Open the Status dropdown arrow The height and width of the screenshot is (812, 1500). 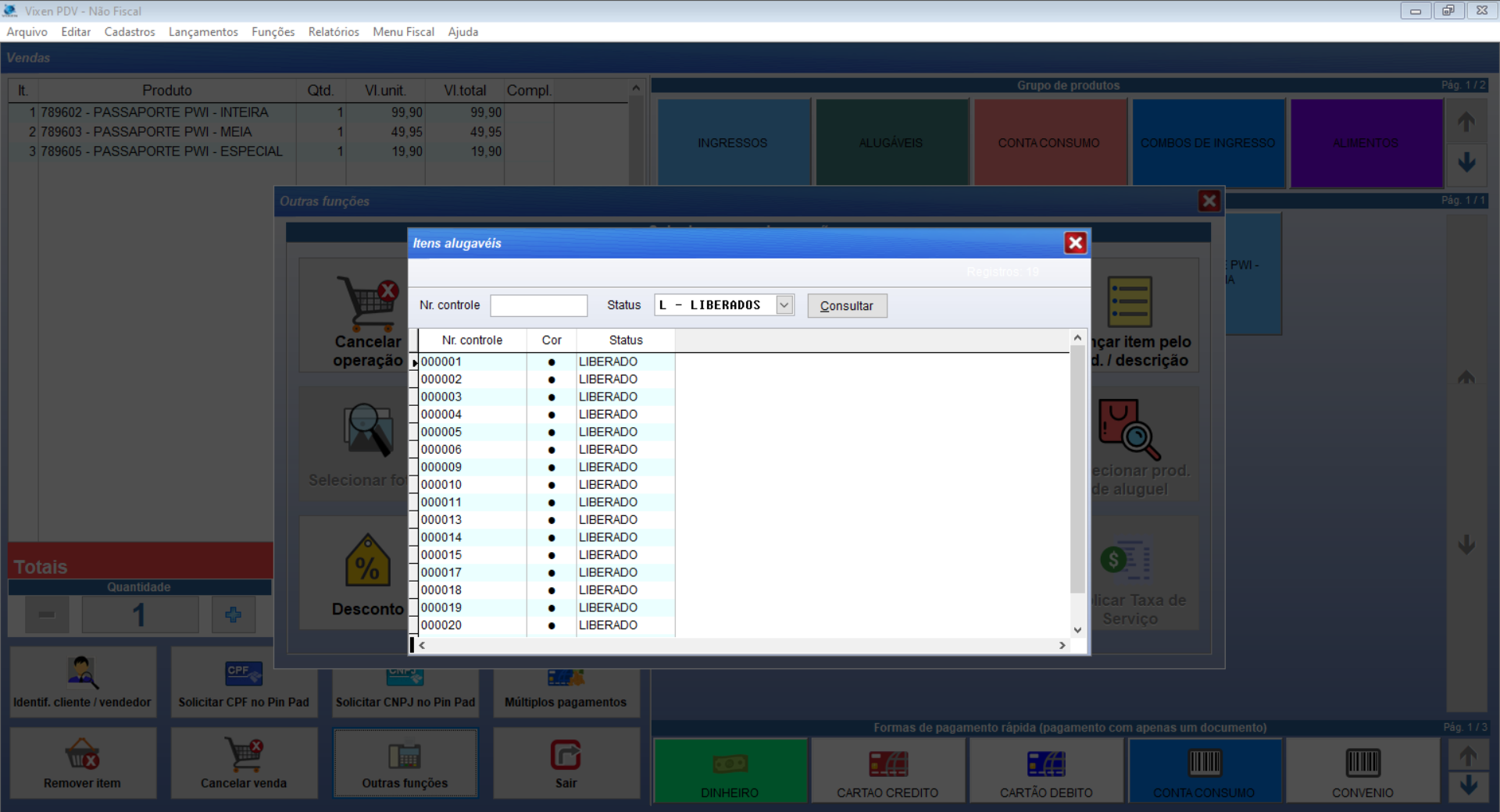pos(784,305)
